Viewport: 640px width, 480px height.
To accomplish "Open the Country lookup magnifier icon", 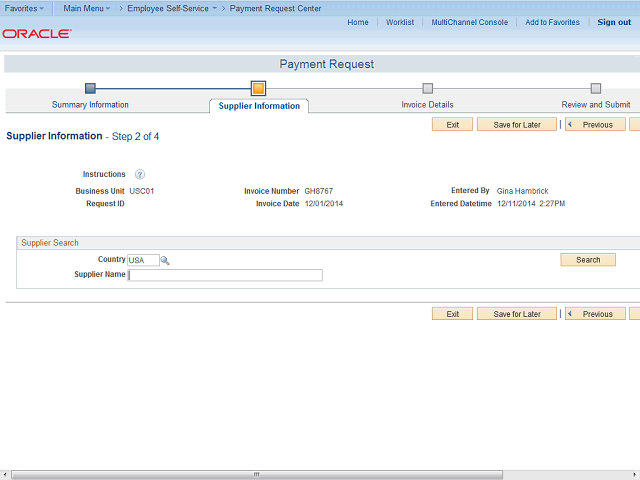I will (165, 260).
